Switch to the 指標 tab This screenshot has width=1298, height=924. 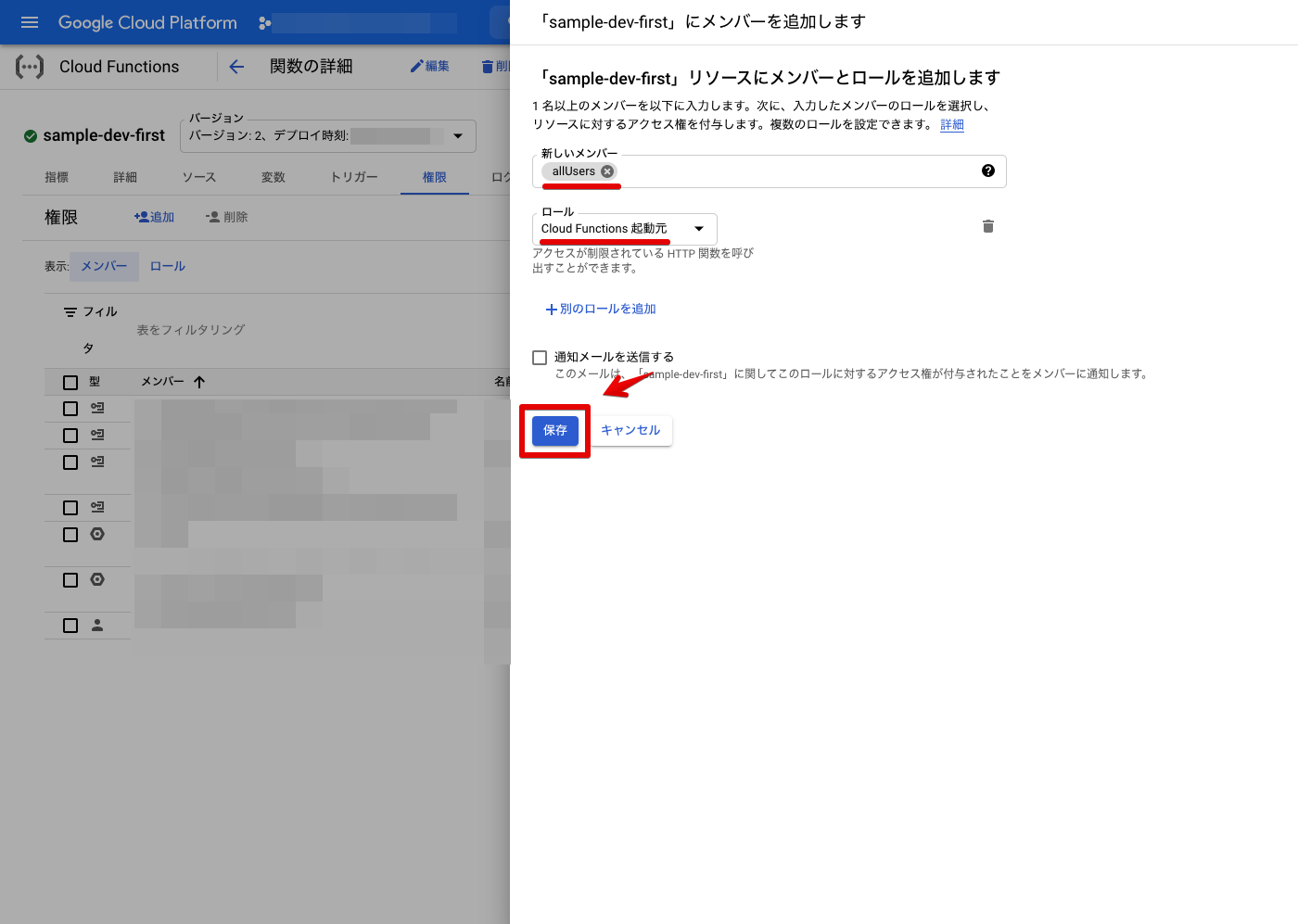click(x=57, y=177)
